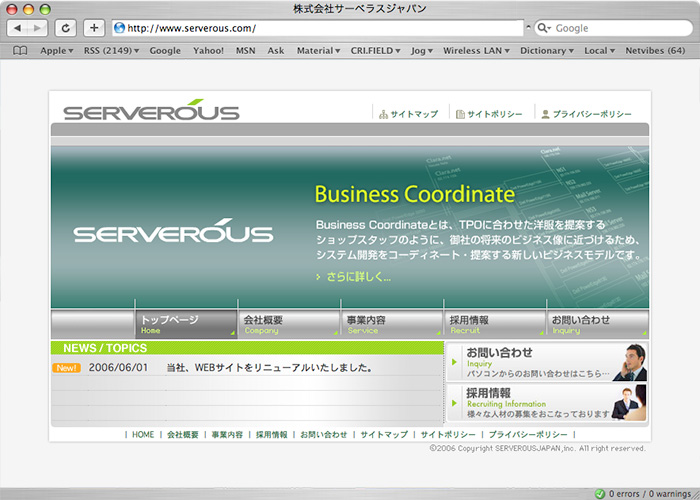The height and width of the screenshot is (500, 700).
Task: Click the SERVEROUS logo in the page header
Action: [151, 110]
